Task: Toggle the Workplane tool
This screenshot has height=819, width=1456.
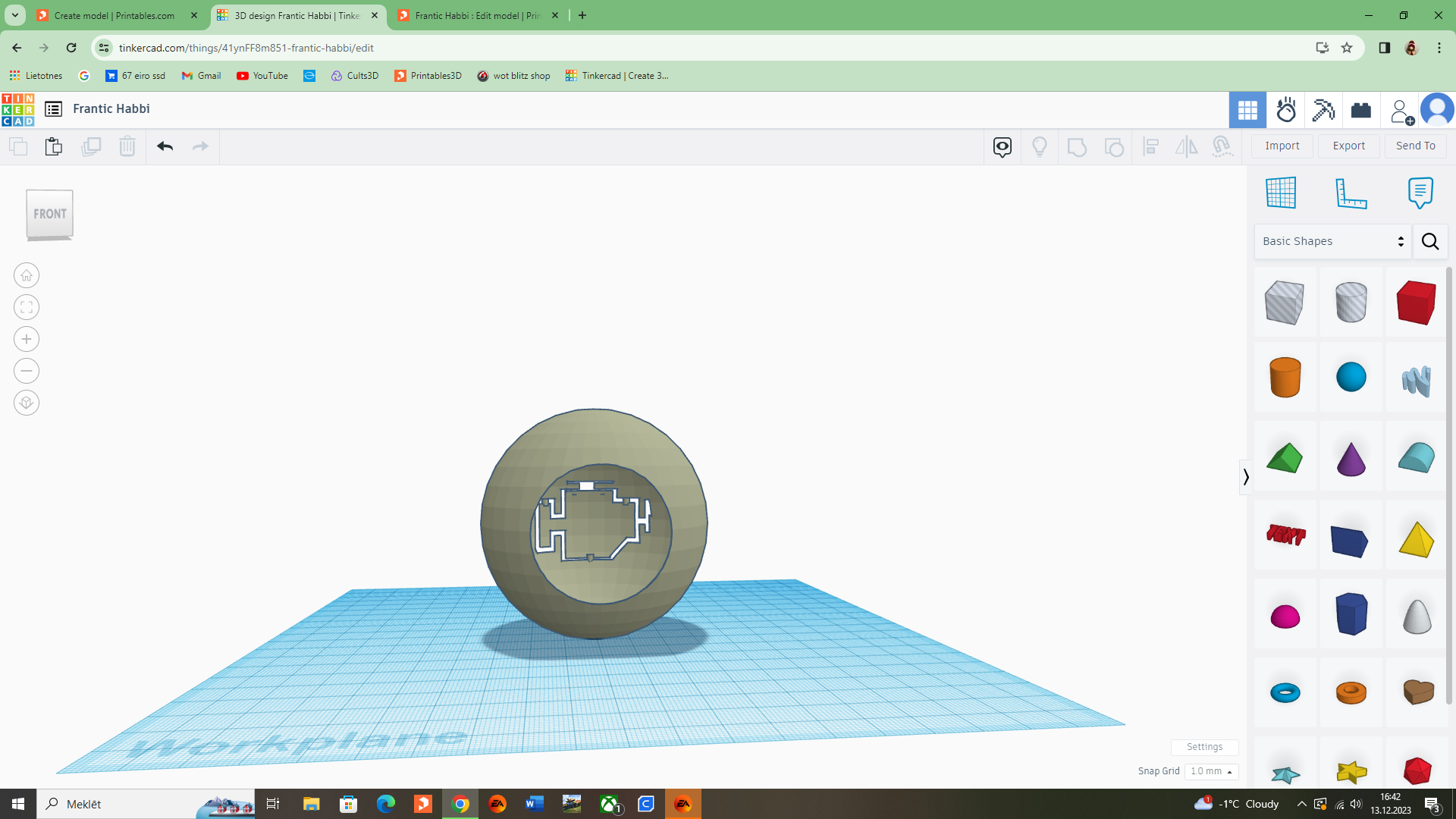Action: click(1281, 193)
